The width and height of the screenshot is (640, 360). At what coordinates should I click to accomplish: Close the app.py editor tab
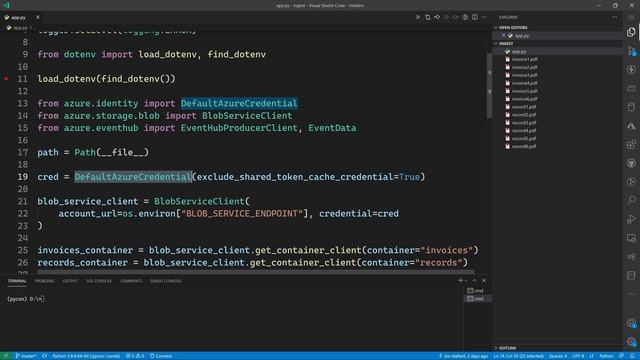(38, 17)
